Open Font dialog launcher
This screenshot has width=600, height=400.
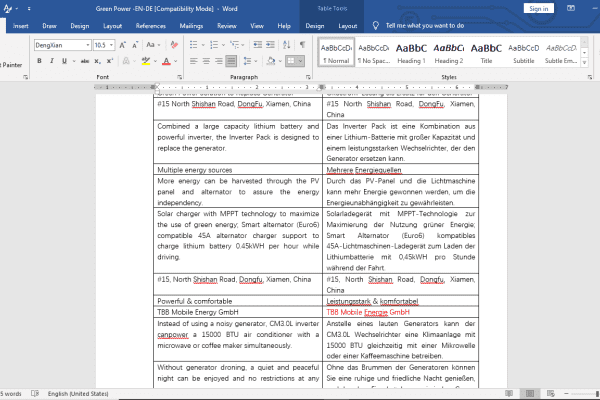[179, 77]
